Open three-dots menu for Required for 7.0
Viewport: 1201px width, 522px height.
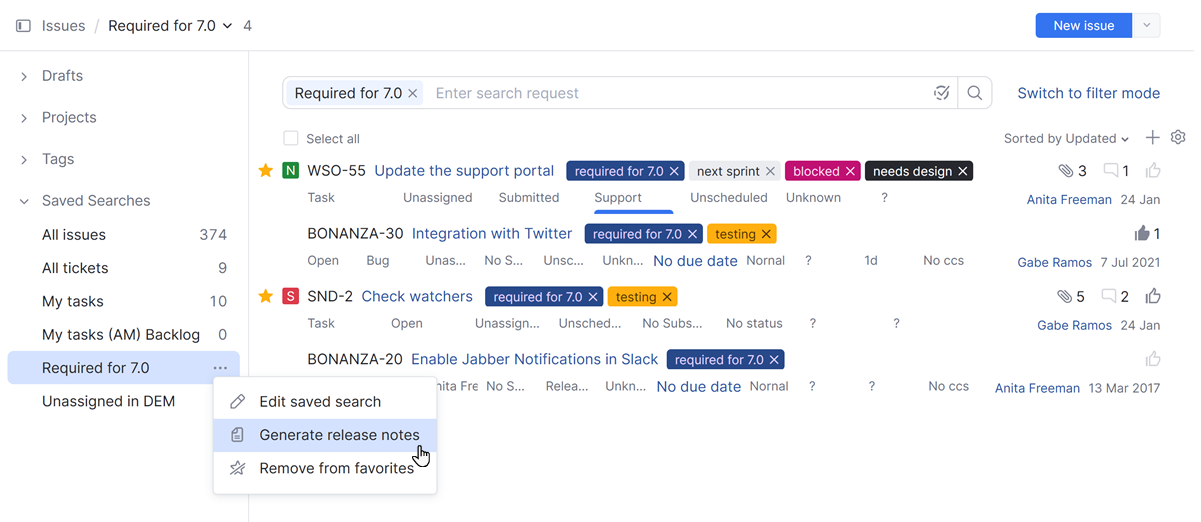220,368
